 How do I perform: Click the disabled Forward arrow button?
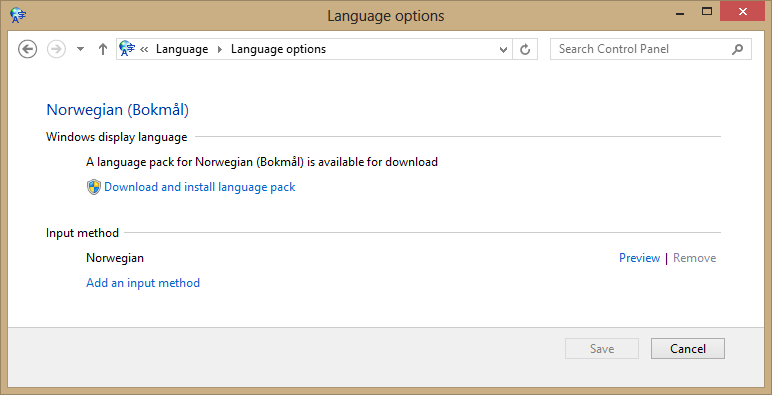tap(56, 49)
